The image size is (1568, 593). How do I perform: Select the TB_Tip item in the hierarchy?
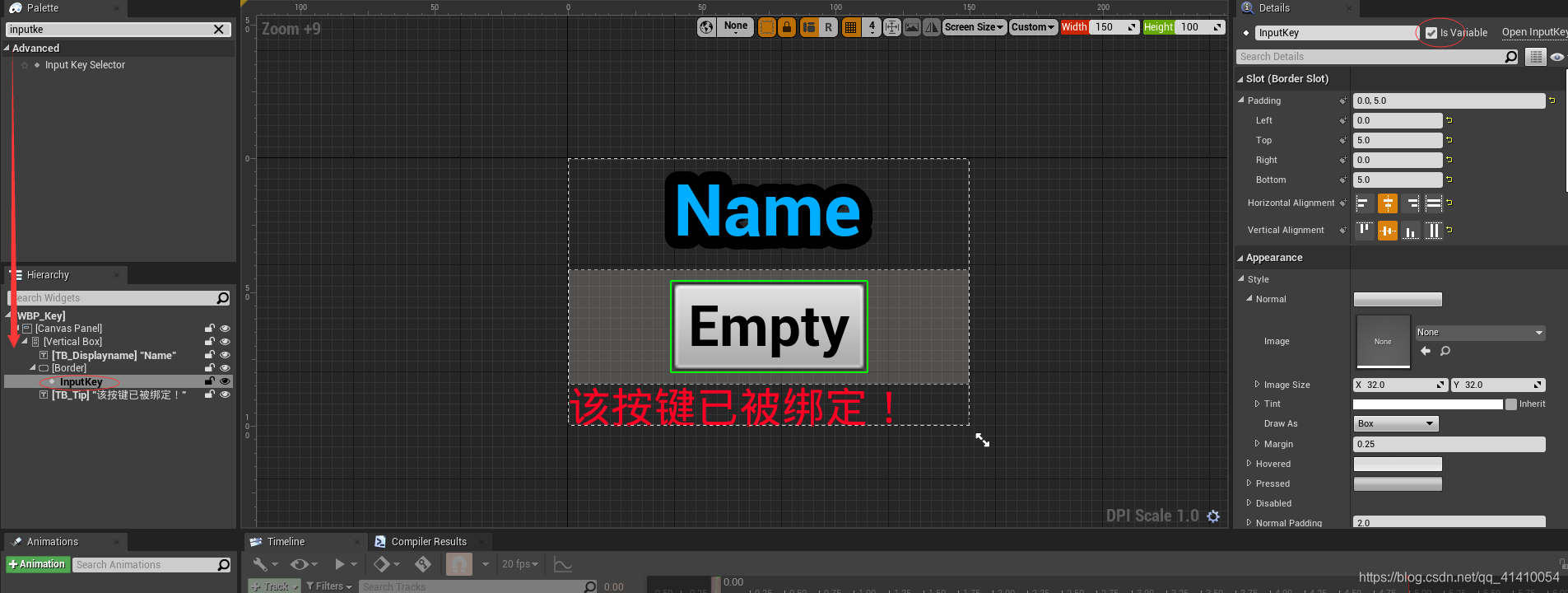click(x=119, y=395)
